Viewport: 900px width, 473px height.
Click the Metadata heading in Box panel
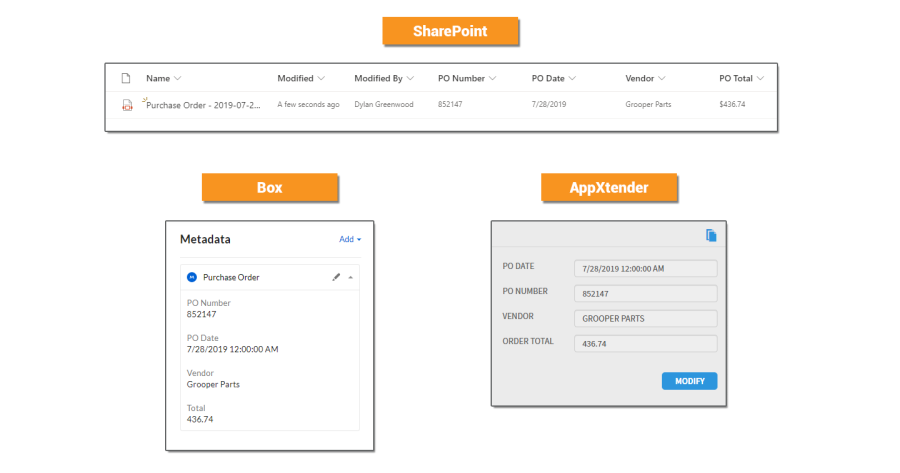click(205, 239)
